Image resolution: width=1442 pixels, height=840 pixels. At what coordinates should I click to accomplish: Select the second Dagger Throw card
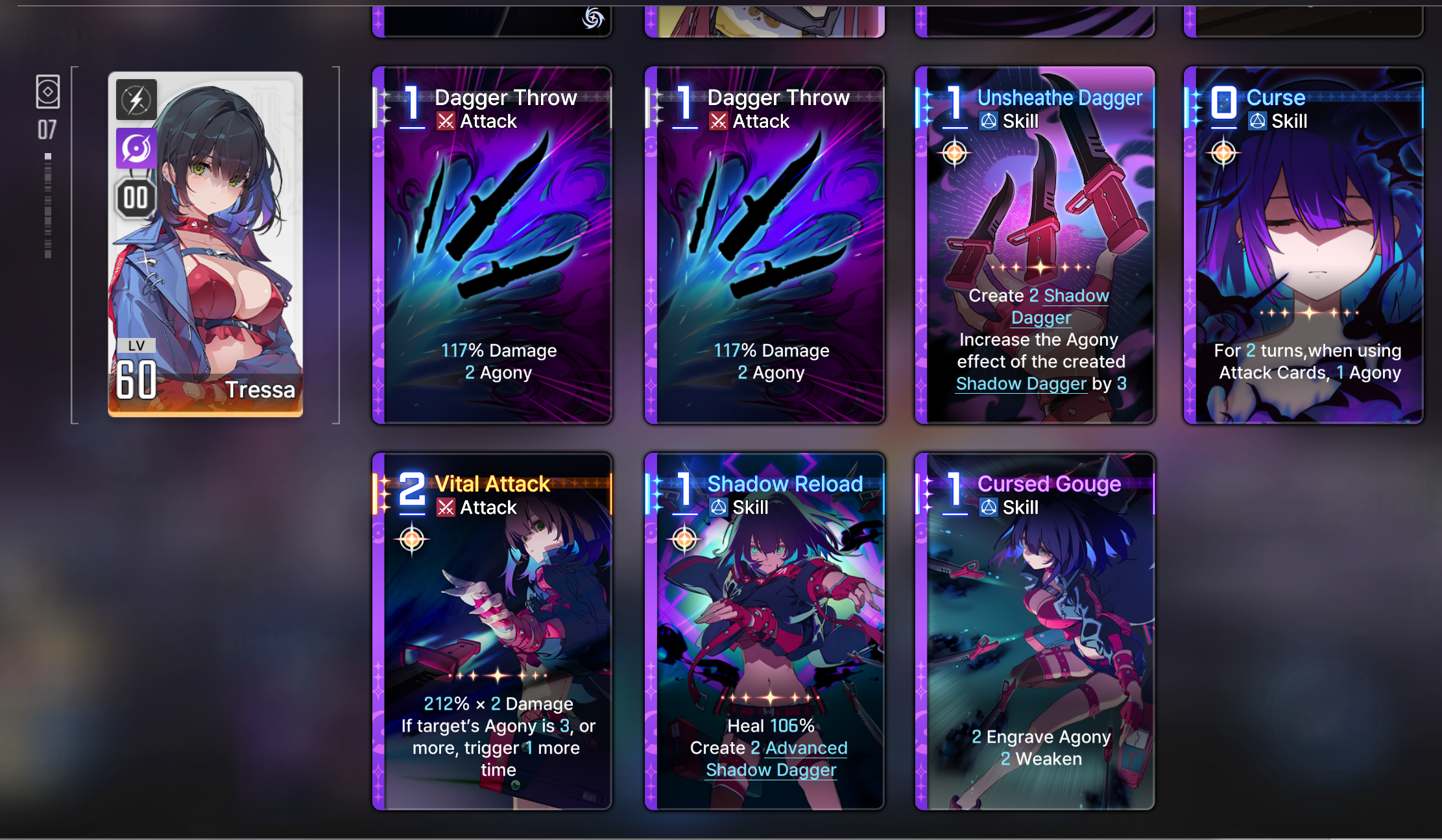point(765,245)
